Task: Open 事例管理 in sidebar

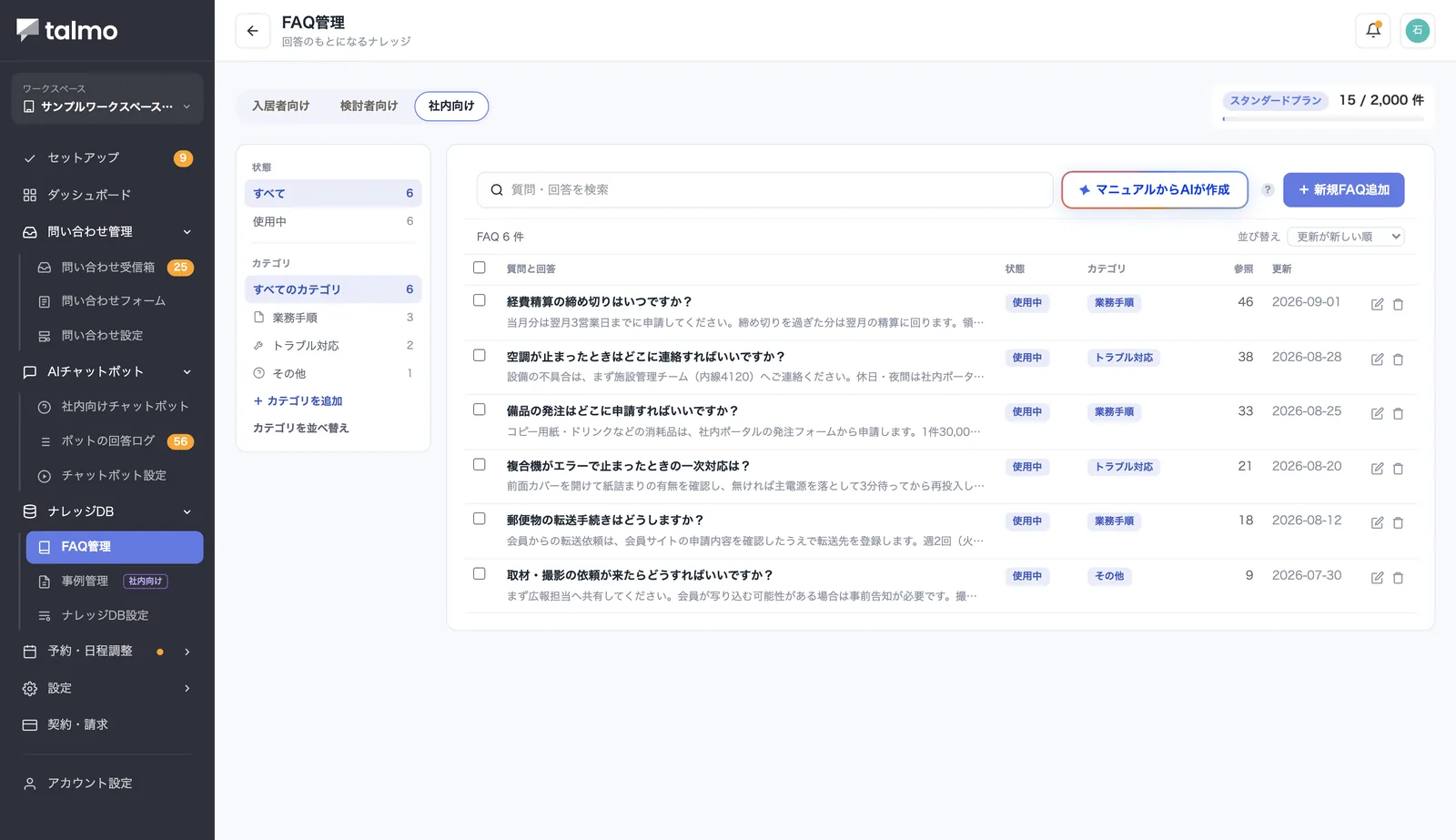Action: (114, 581)
